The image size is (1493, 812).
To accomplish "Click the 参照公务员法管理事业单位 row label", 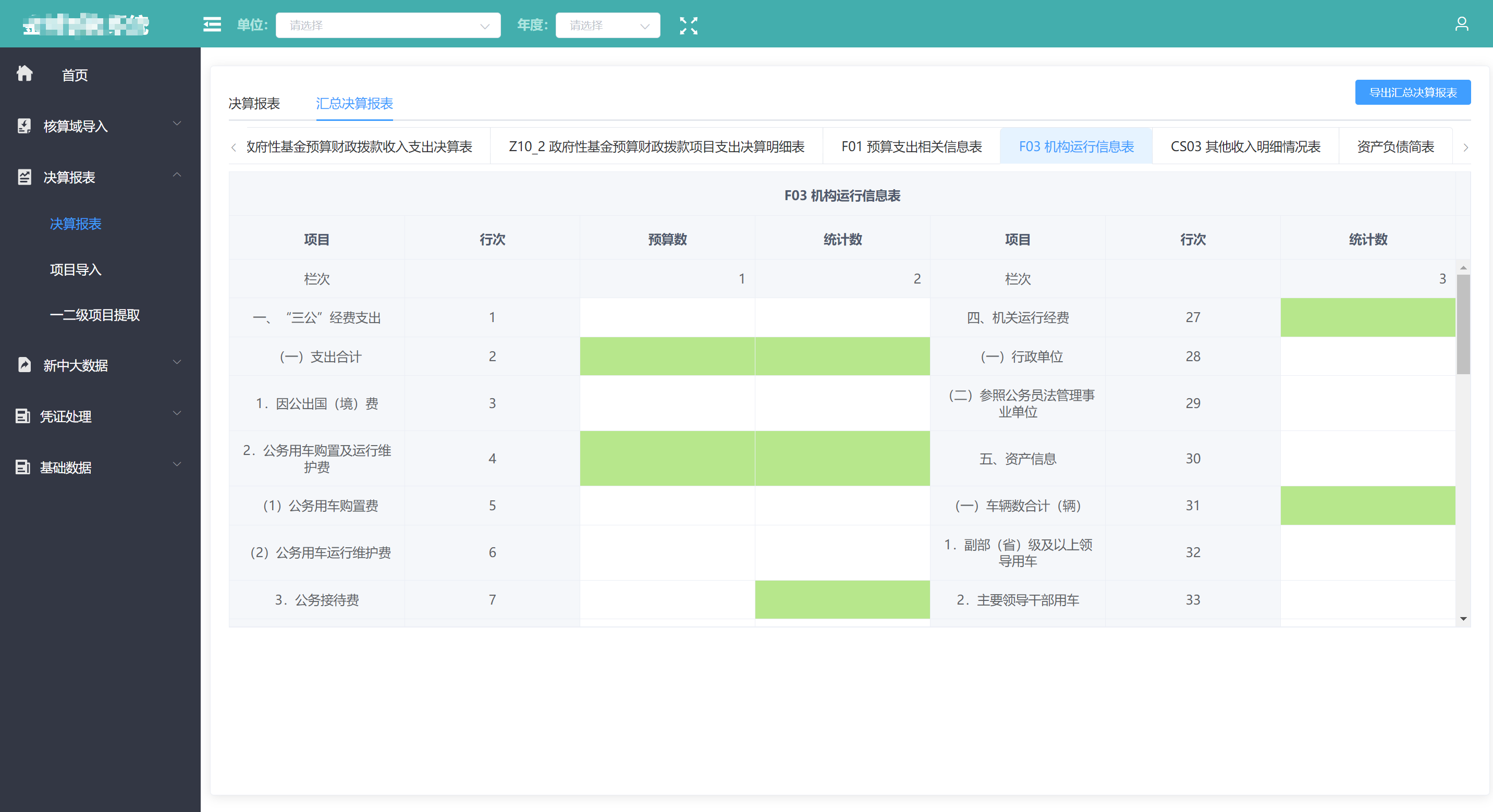I will pyautogui.click(x=1021, y=403).
